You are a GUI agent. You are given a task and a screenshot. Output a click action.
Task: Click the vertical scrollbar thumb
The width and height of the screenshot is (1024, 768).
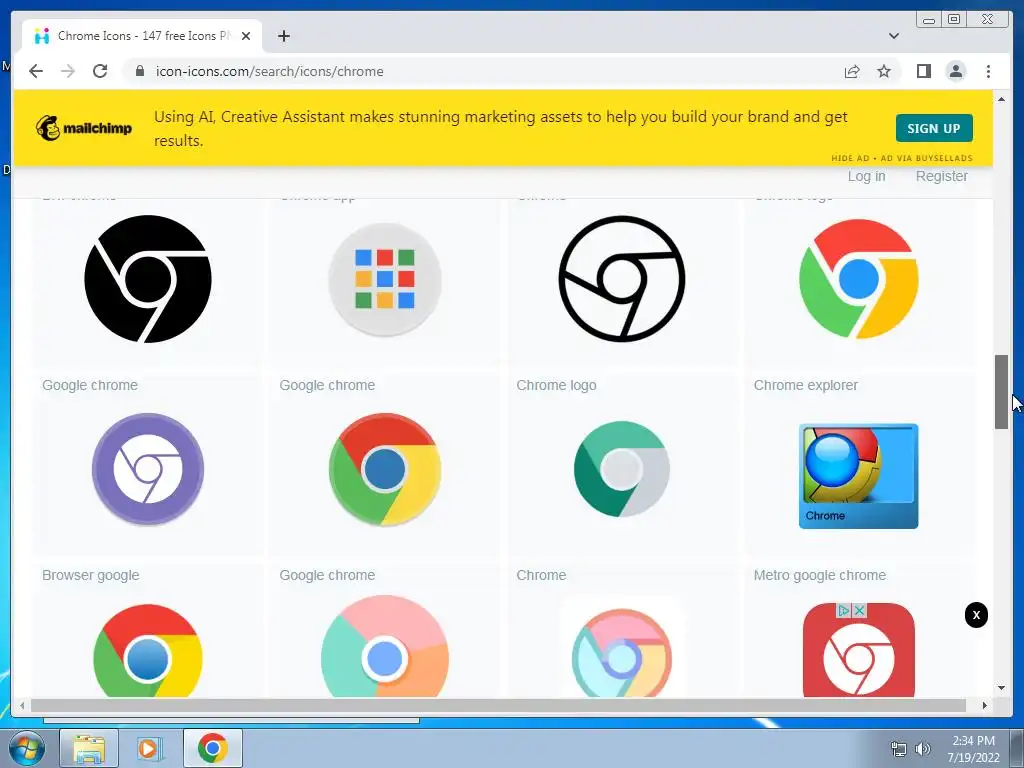1001,392
